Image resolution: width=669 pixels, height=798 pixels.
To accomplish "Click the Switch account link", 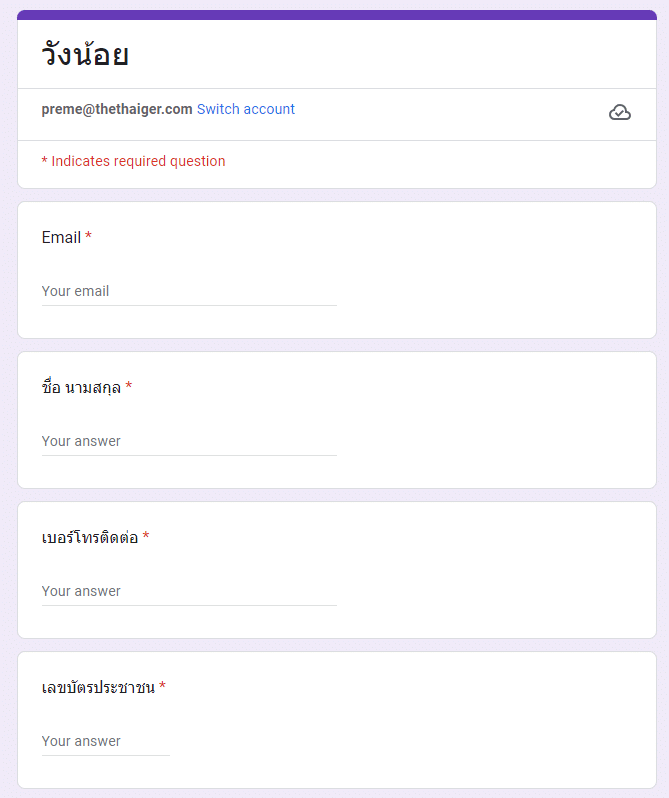I will pos(245,109).
